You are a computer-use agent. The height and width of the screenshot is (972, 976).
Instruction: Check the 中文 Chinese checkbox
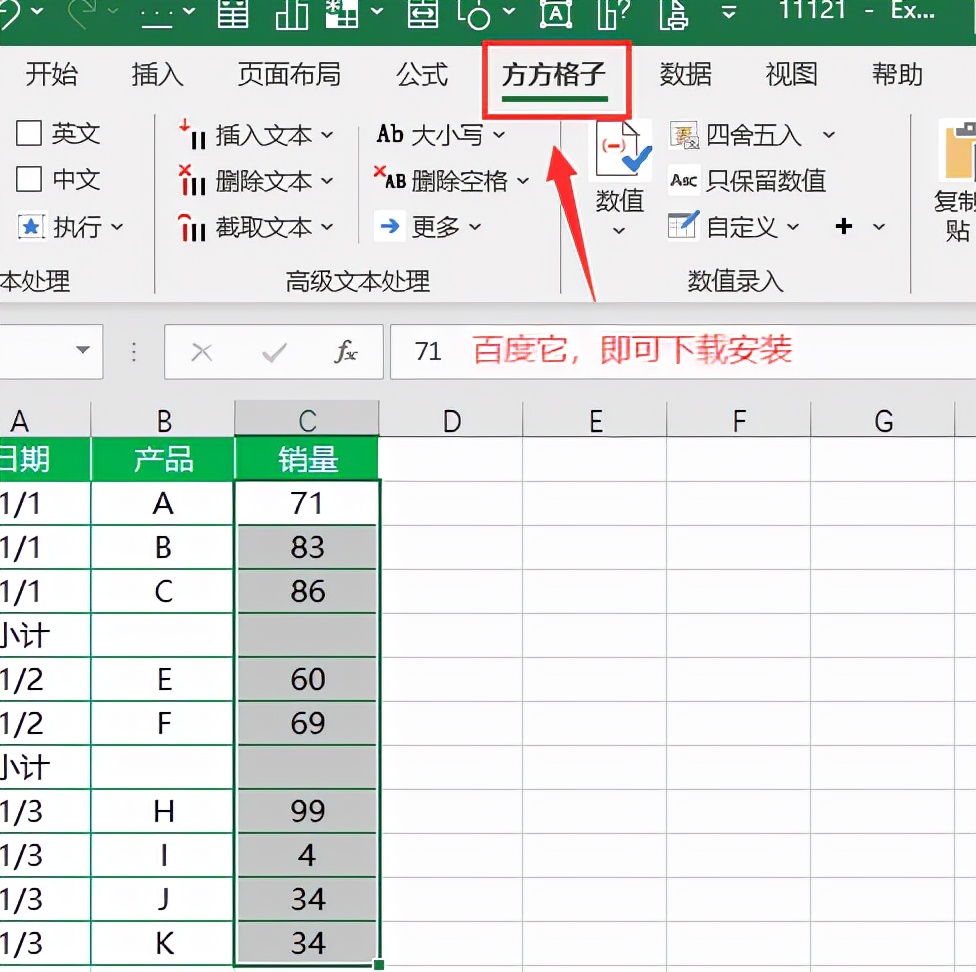[x=34, y=180]
